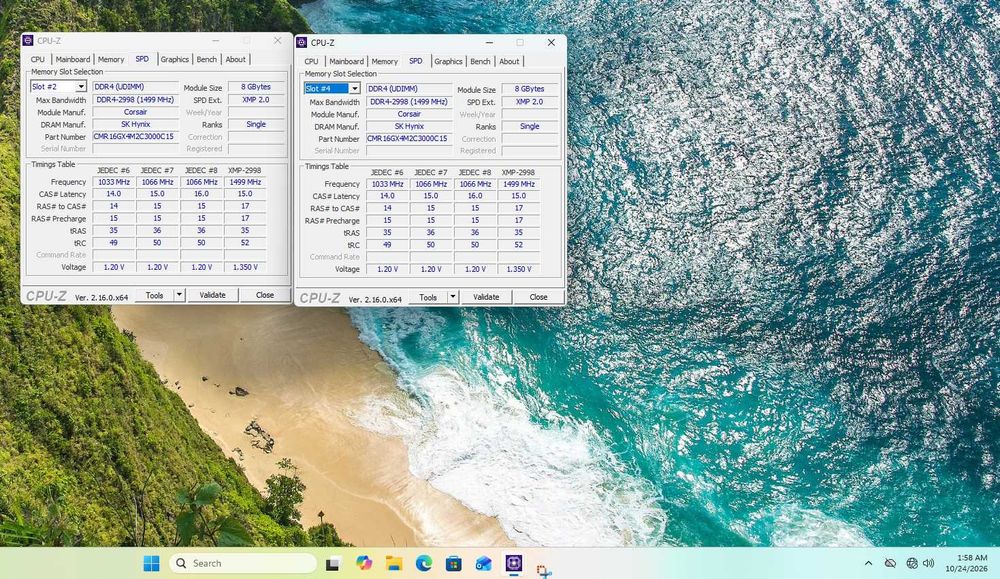The width and height of the screenshot is (1000, 579).
Task: Click the volume speaker tray icon
Action: (x=929, y=563)
